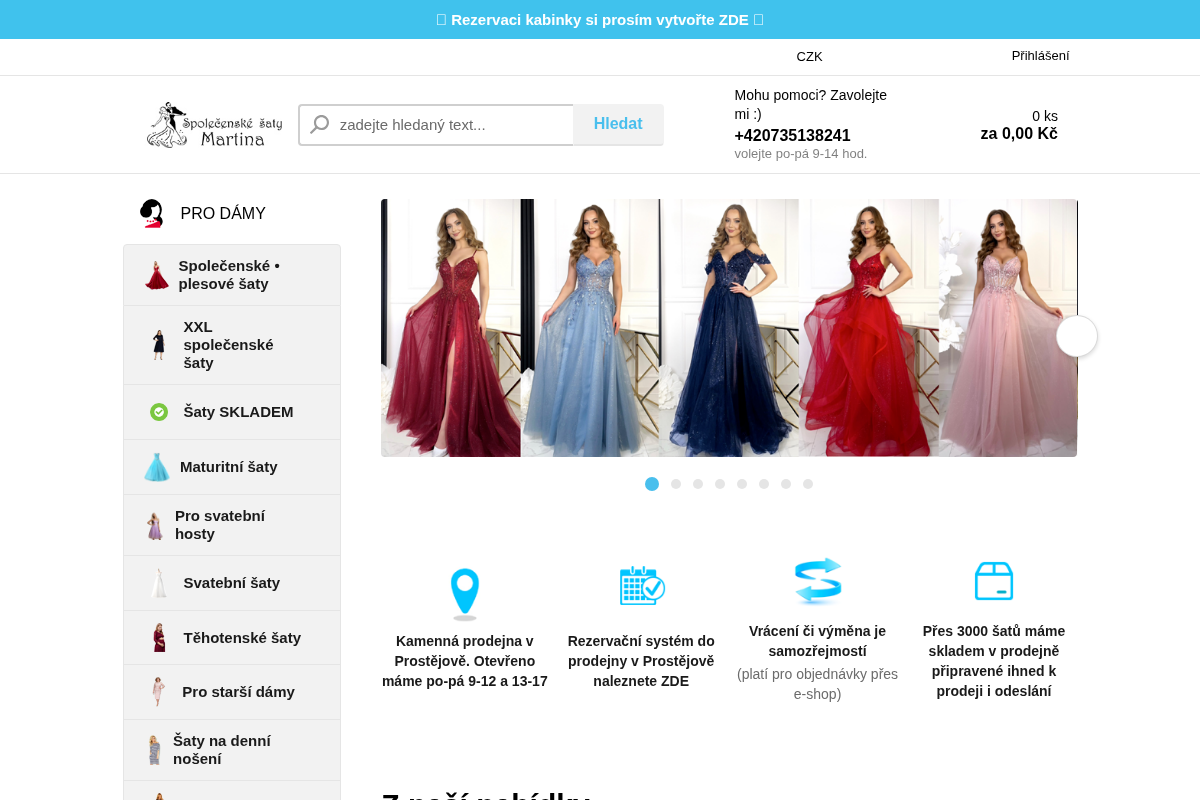Click the box icon for 3000 šatů skladem
This screenshot has height=800, width=1200.
tap(994, 581)
